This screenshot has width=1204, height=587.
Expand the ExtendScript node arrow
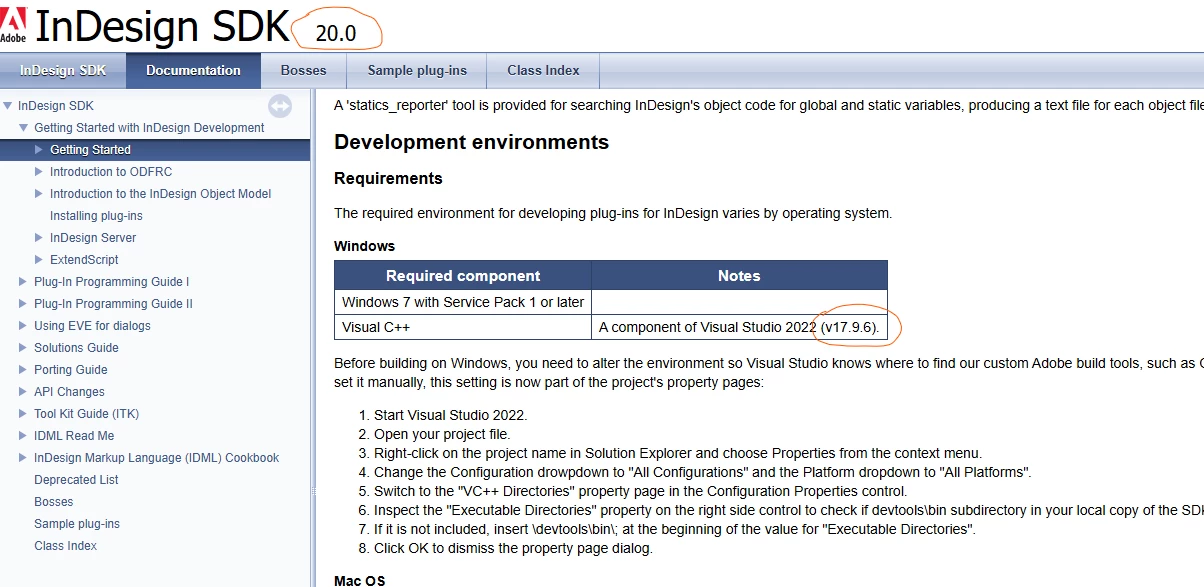[x=40, y=260]
